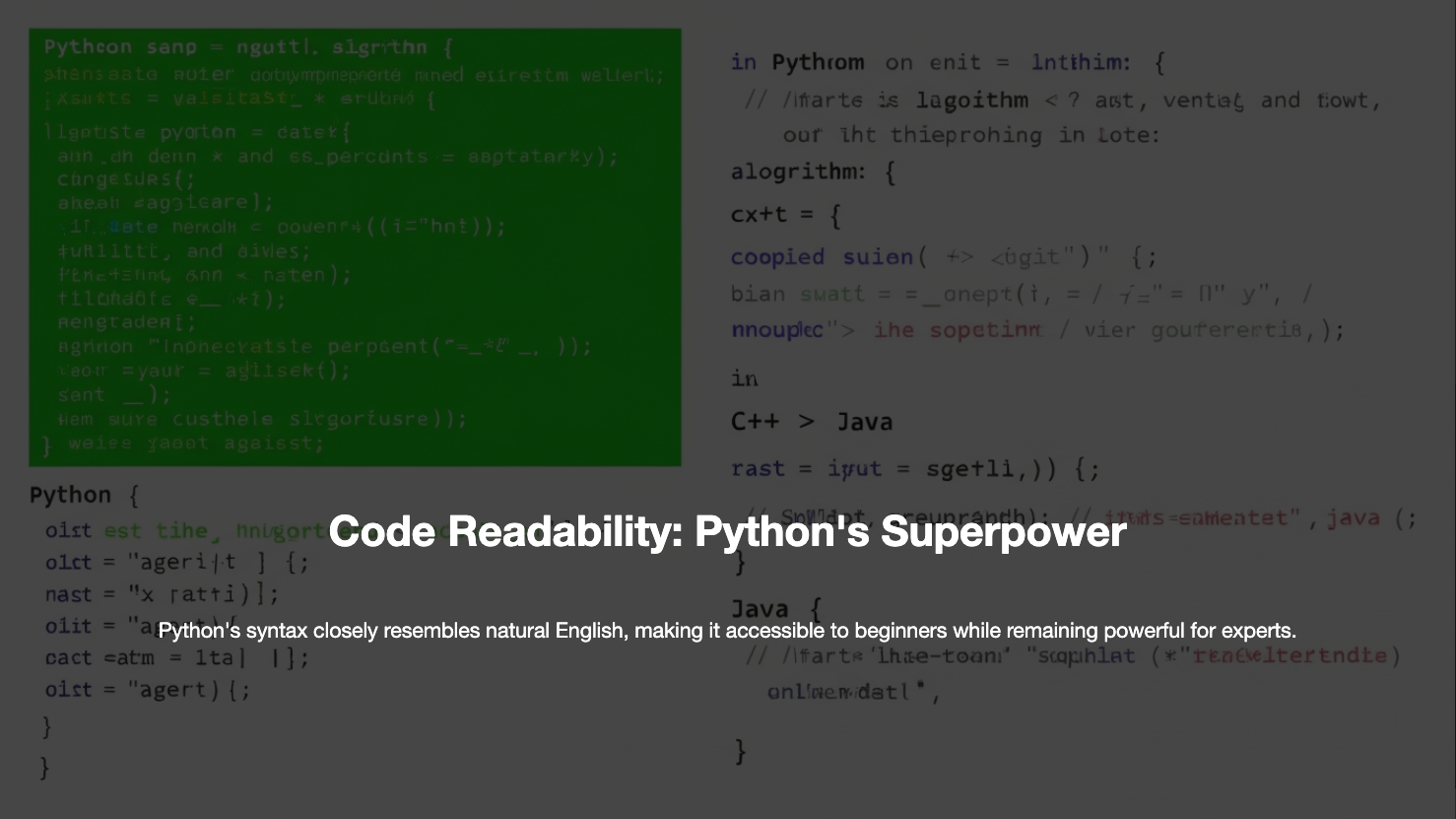Image resolution: width=1456 pixels, height=819 pixels.
Task: Click the subtitle about Python's syntax resembling English
Action: point(727,631)
